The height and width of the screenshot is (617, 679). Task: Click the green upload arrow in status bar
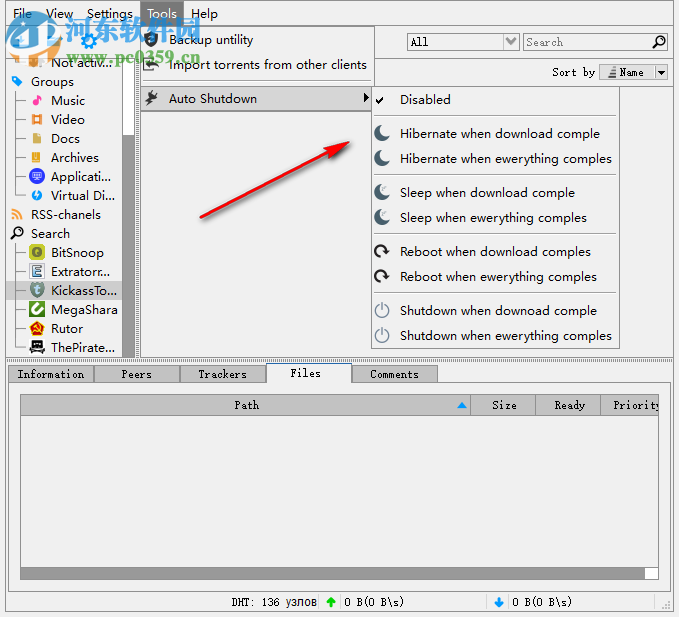331,602
